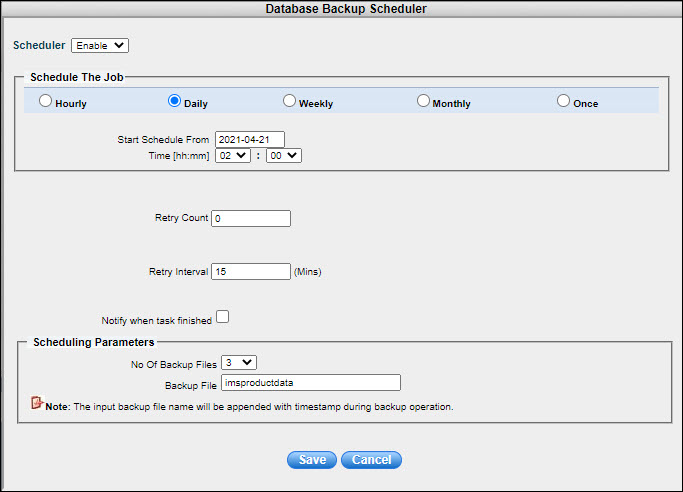Focus the Retry Count input field
This screenshot has height=492, width=683.
pos(251,218)
